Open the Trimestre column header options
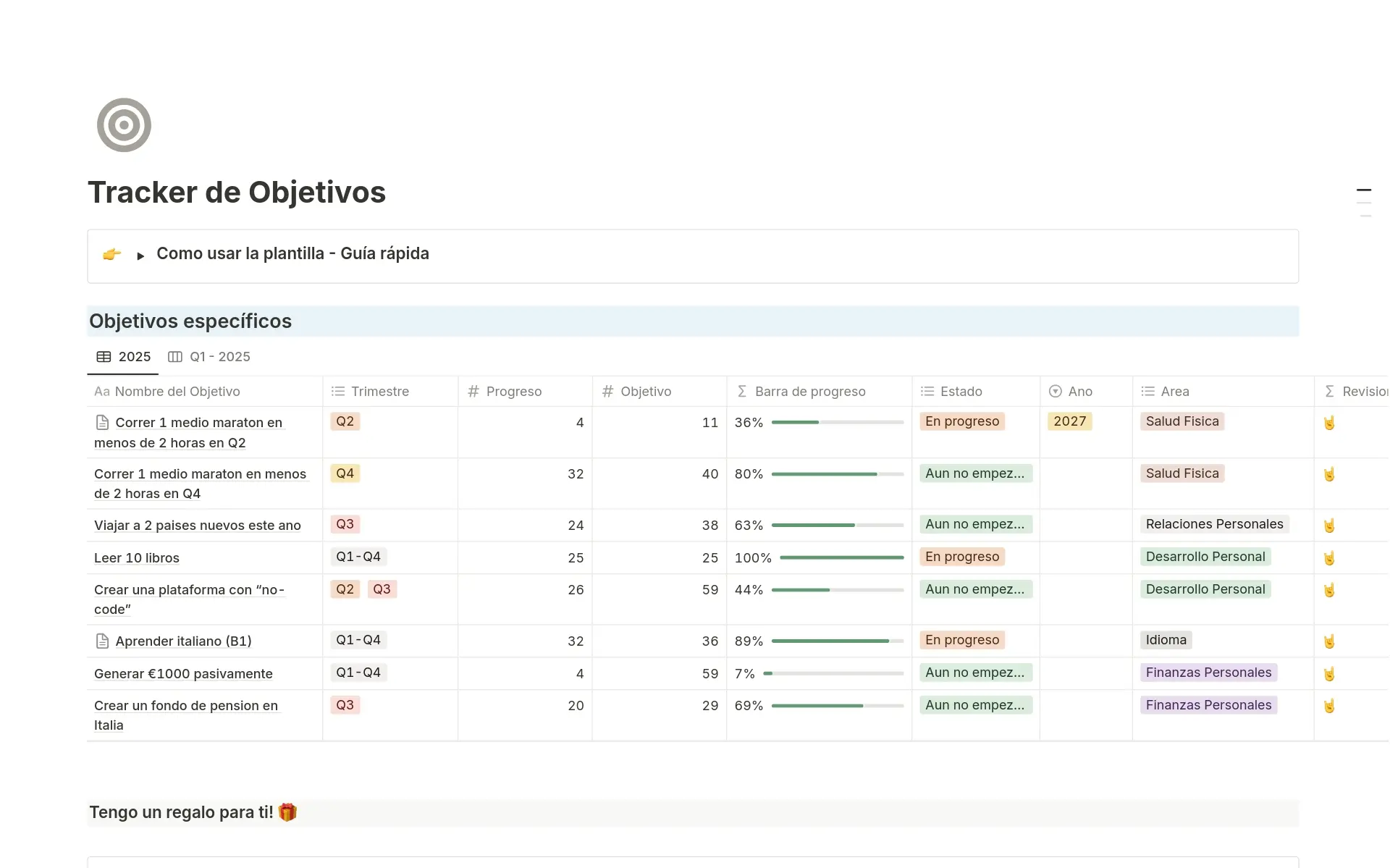Image resolution: width=1390 pixels, height=868 pixels. pos(379,392)
